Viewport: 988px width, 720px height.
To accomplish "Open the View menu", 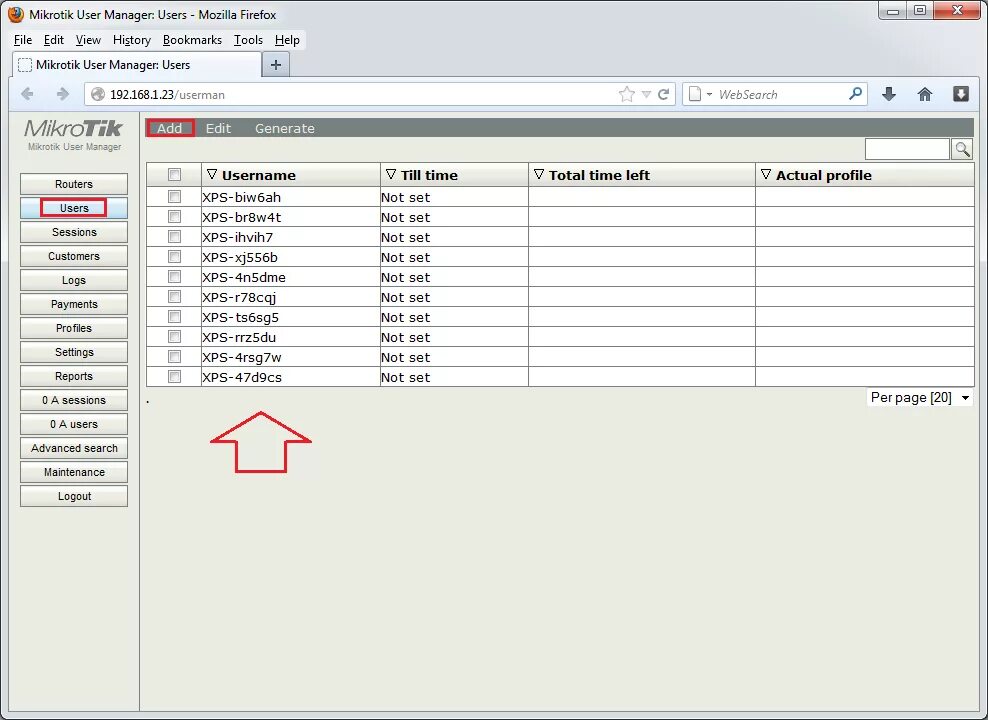I will coord(88,40).
